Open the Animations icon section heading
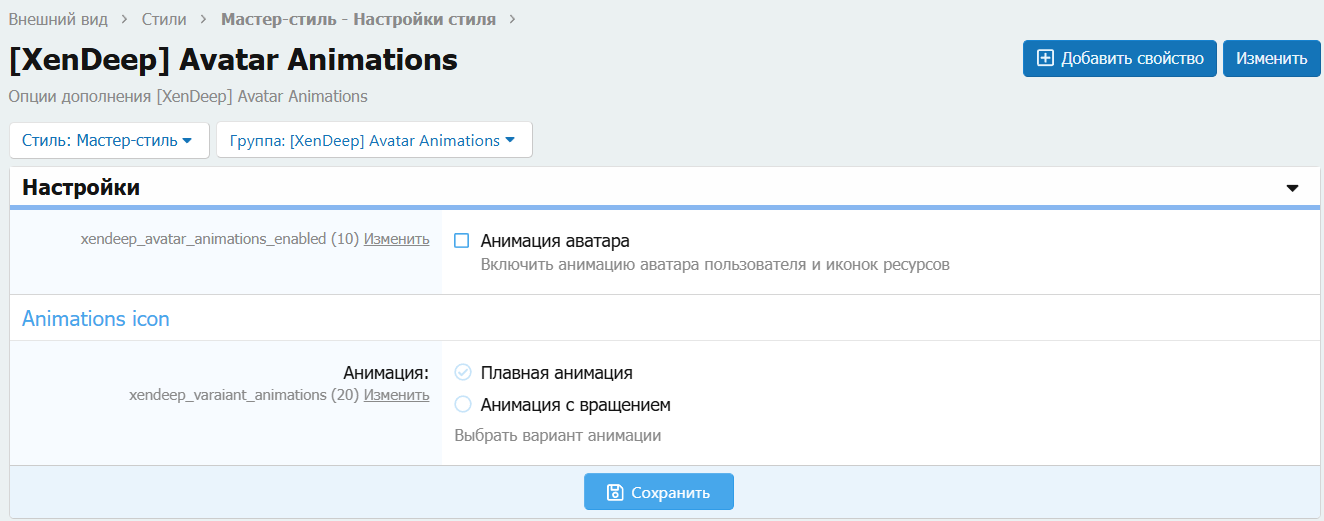1324x521 pixels. click(96, 319)
